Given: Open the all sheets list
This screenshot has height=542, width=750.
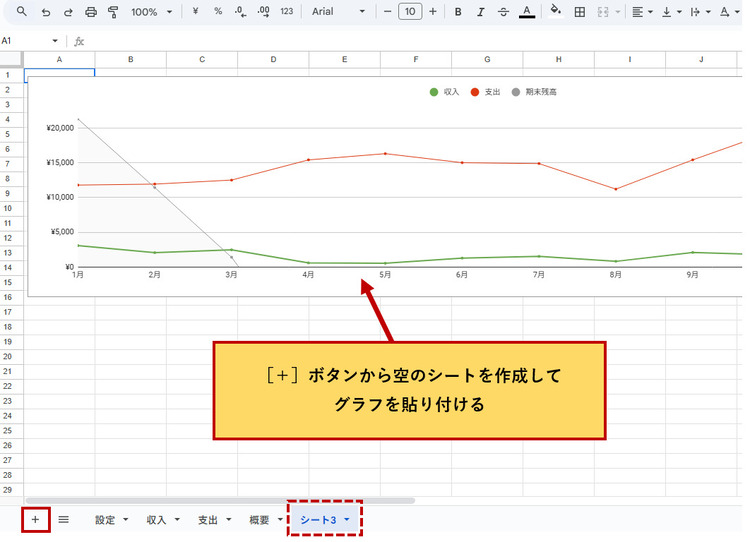Looking at the screenshot, I should tap(64, 520).
